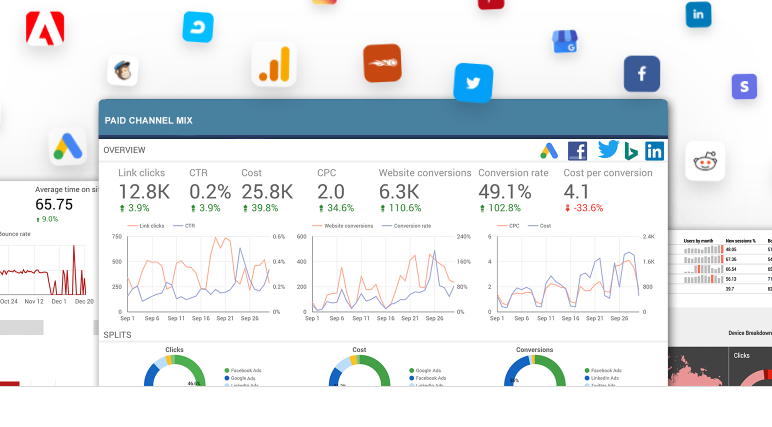This screenshot has width=772, height=427.
Task: Click the orange Semrush icon
Action: pos(382,63)
